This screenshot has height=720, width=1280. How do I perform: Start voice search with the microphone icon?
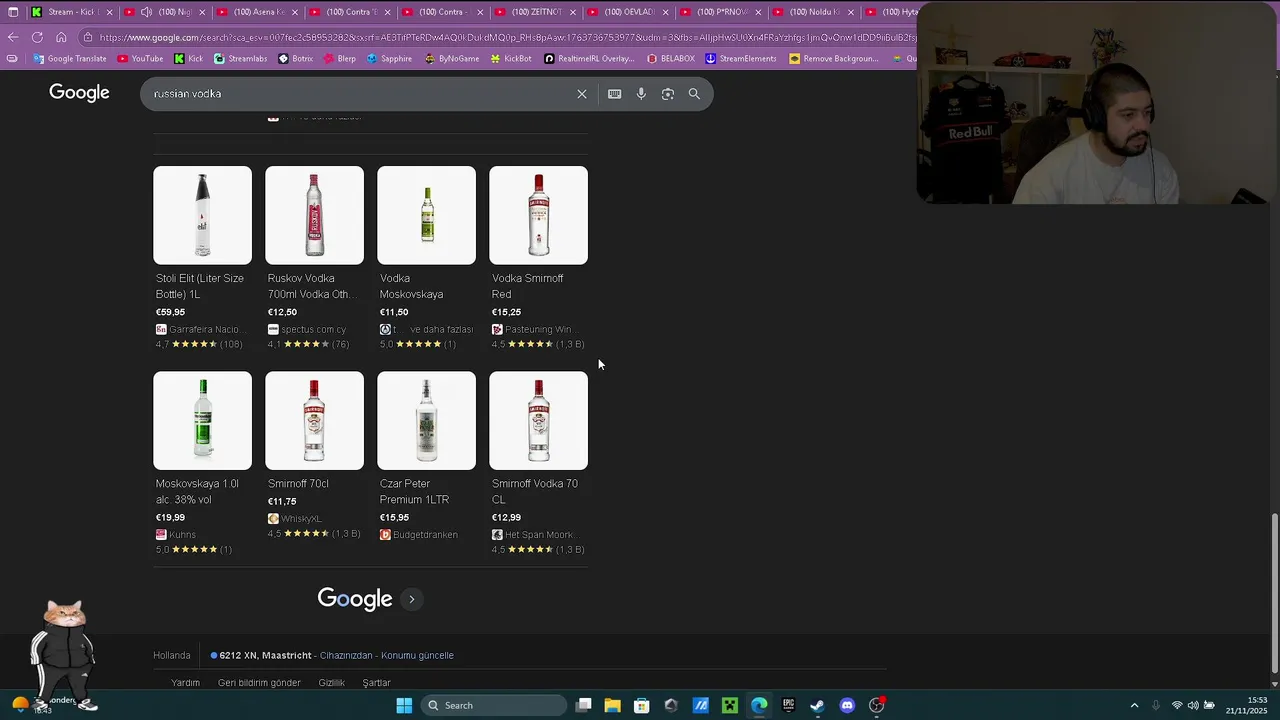pos(641,94)
